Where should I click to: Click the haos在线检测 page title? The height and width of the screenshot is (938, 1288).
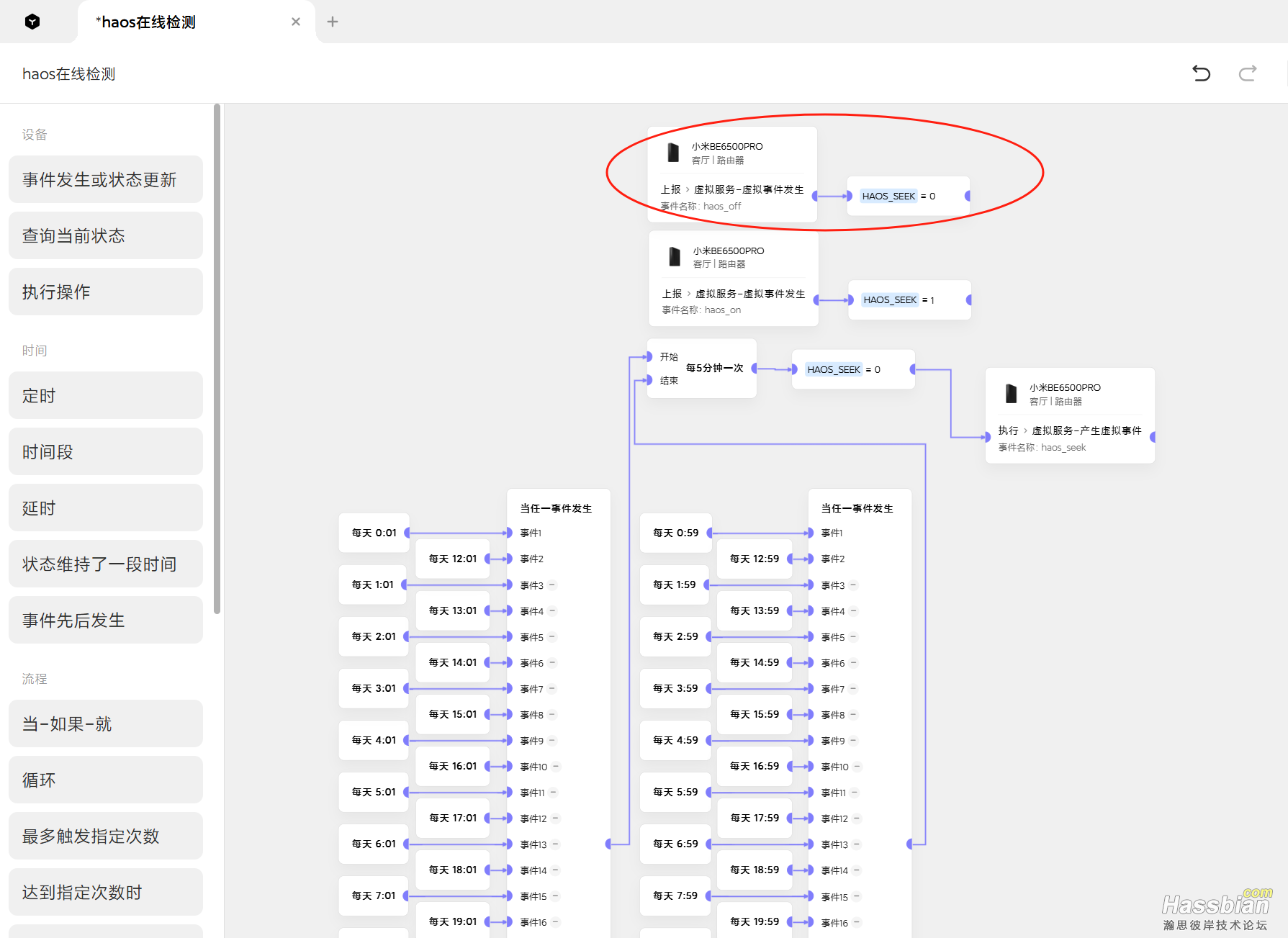pyautogui.click(x=69, y=73)
